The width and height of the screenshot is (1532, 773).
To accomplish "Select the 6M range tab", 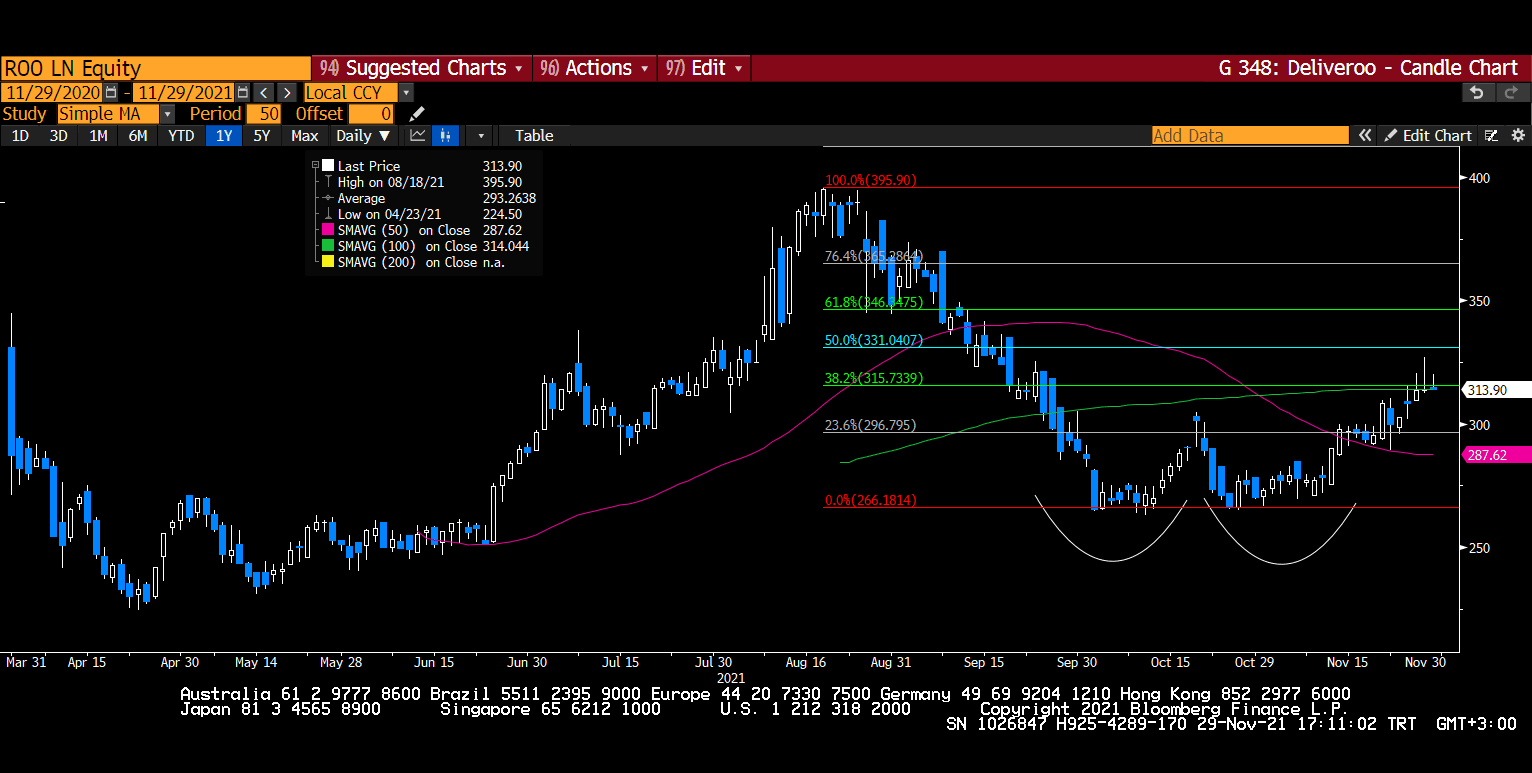I will (138, 136).
